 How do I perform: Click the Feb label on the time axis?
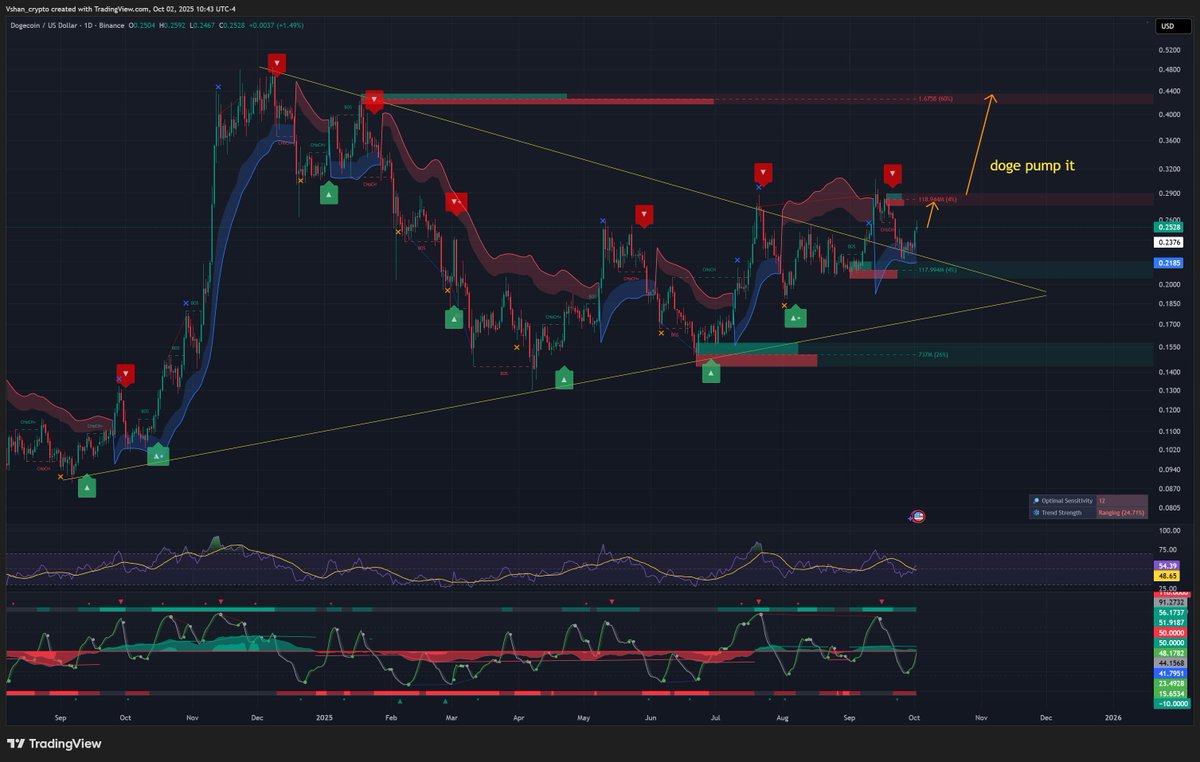click(390, 718)
